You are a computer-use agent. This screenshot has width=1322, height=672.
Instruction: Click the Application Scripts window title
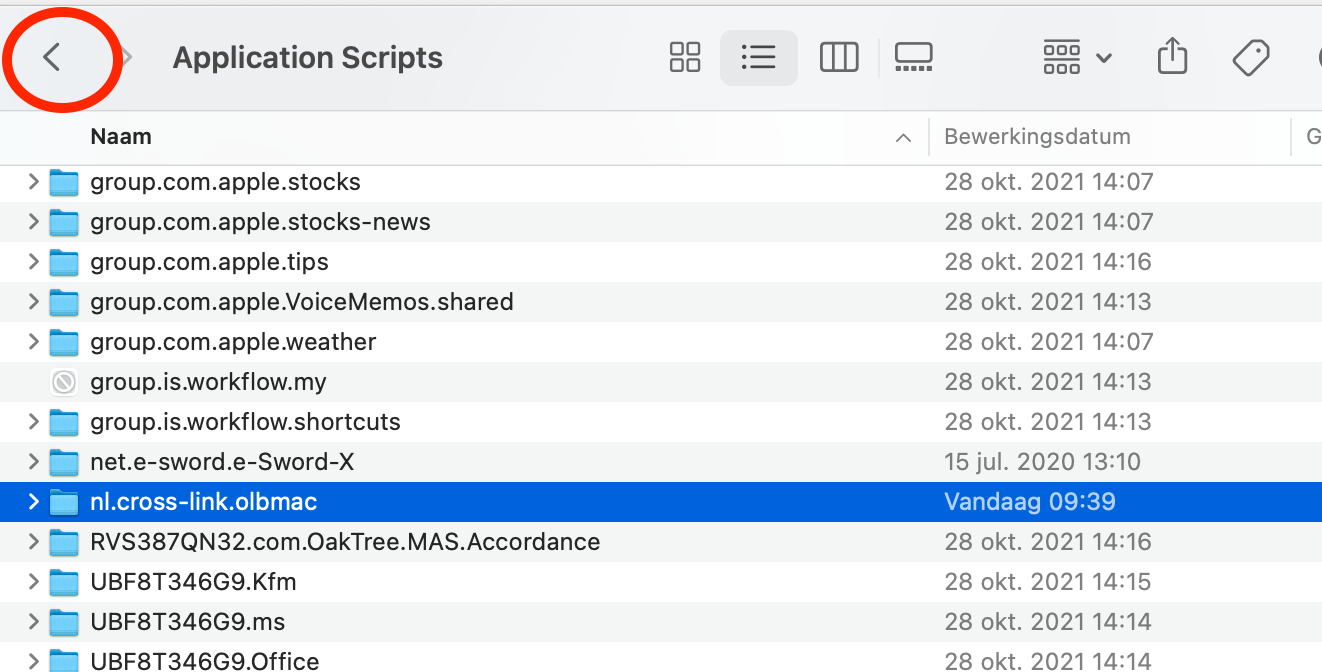[x=308, y=58]
